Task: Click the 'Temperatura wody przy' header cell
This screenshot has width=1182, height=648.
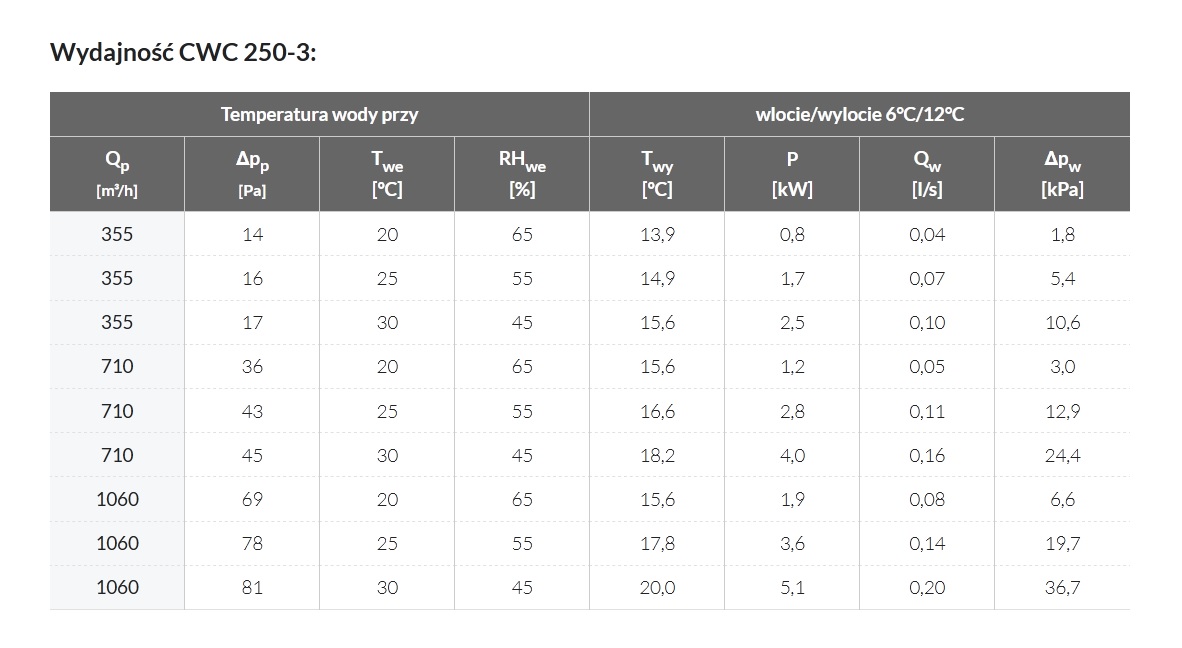Action: tap(319, 114)
